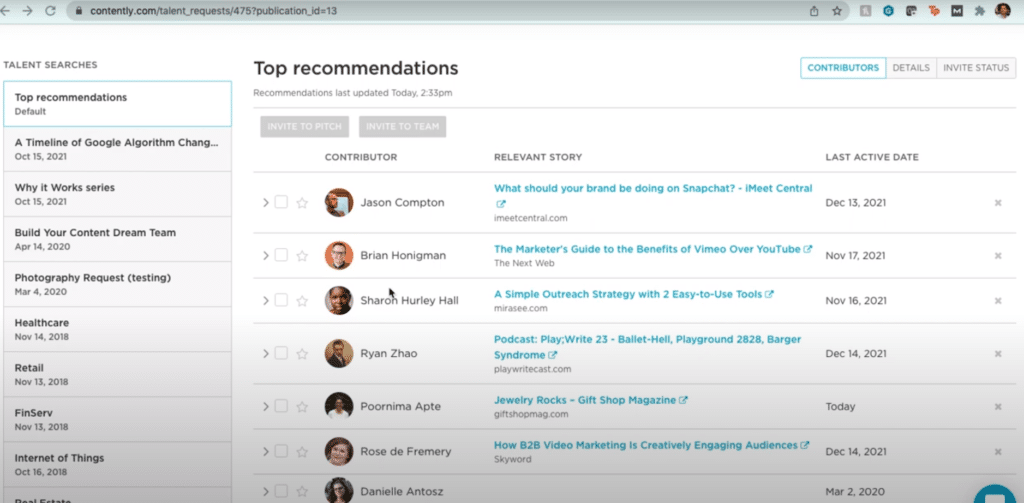Open The Marketer's Guide Vimeo story link
The image size is (1024, 503).
(x=647, y=249)
